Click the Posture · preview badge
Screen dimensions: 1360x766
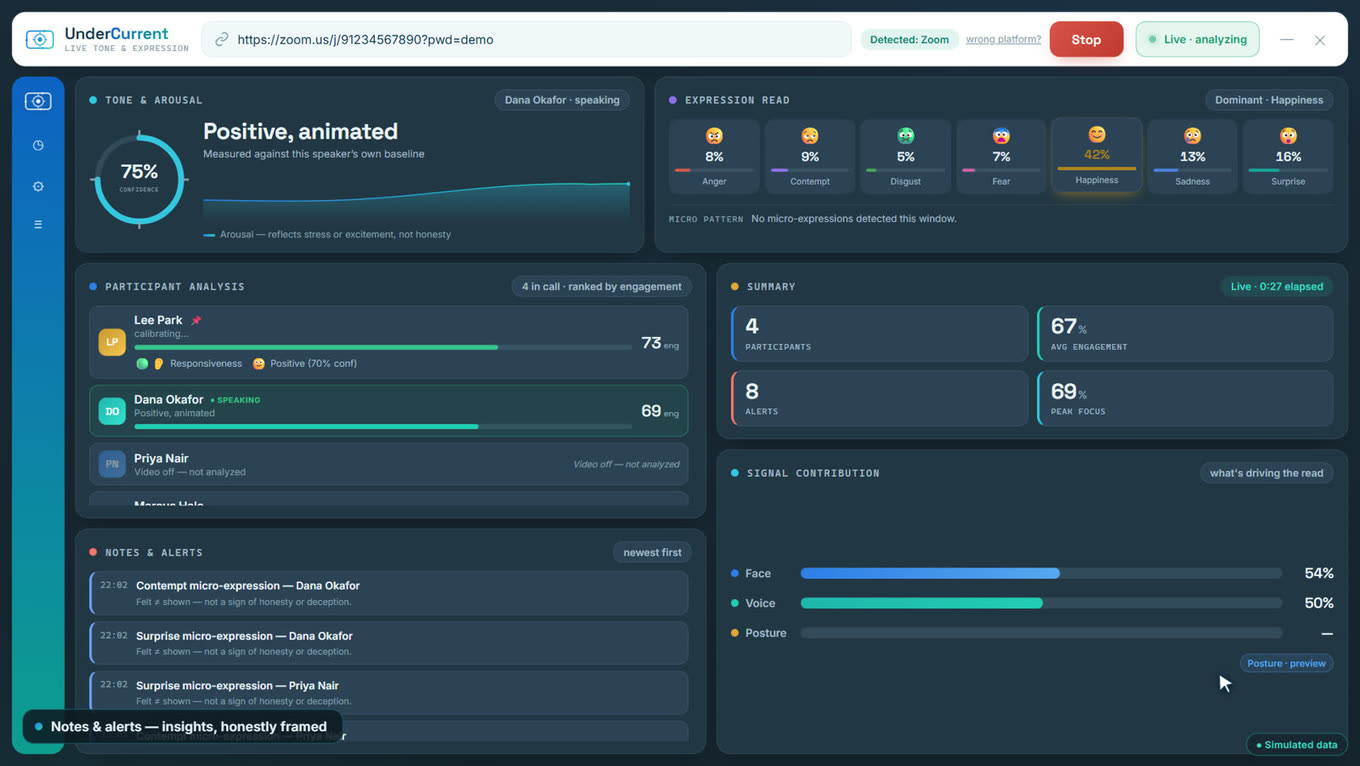pos(1286,663)
